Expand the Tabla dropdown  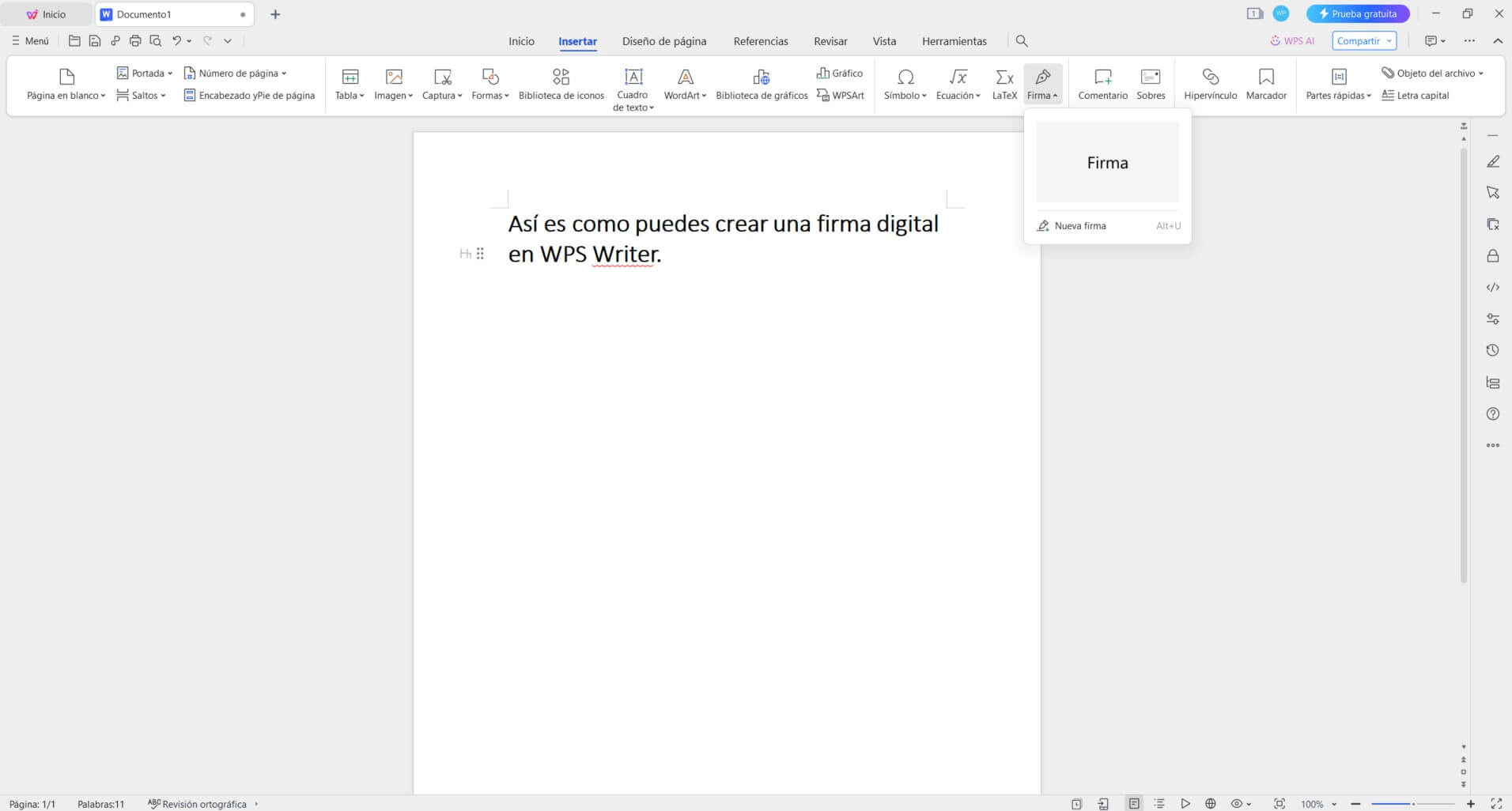coord(349,84)
